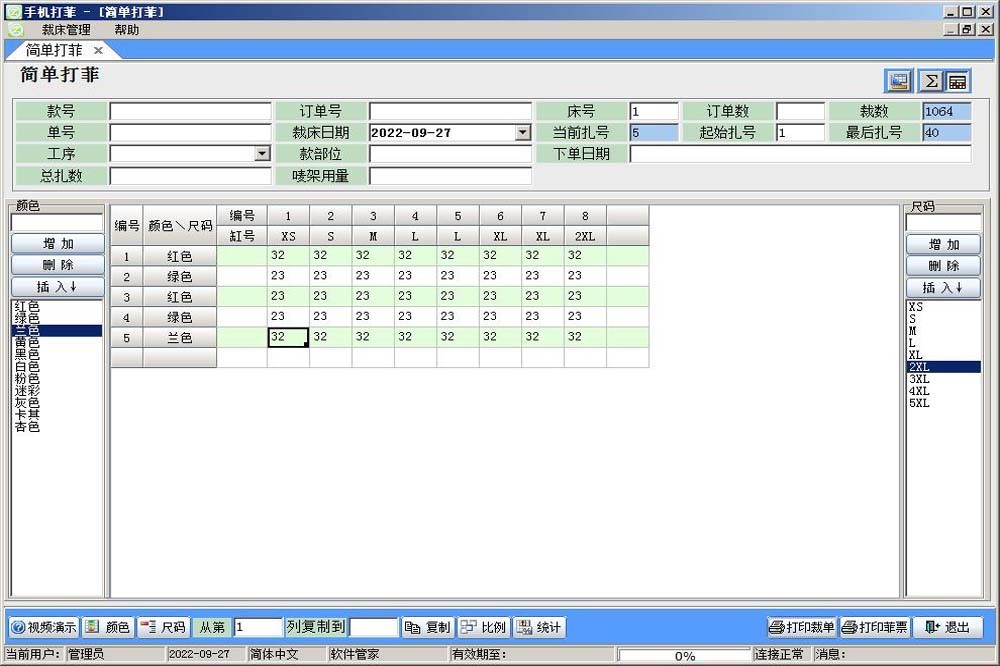Select 黄色 in the color list
Viewport: 1000px width, 666px height.
[27, 342]
